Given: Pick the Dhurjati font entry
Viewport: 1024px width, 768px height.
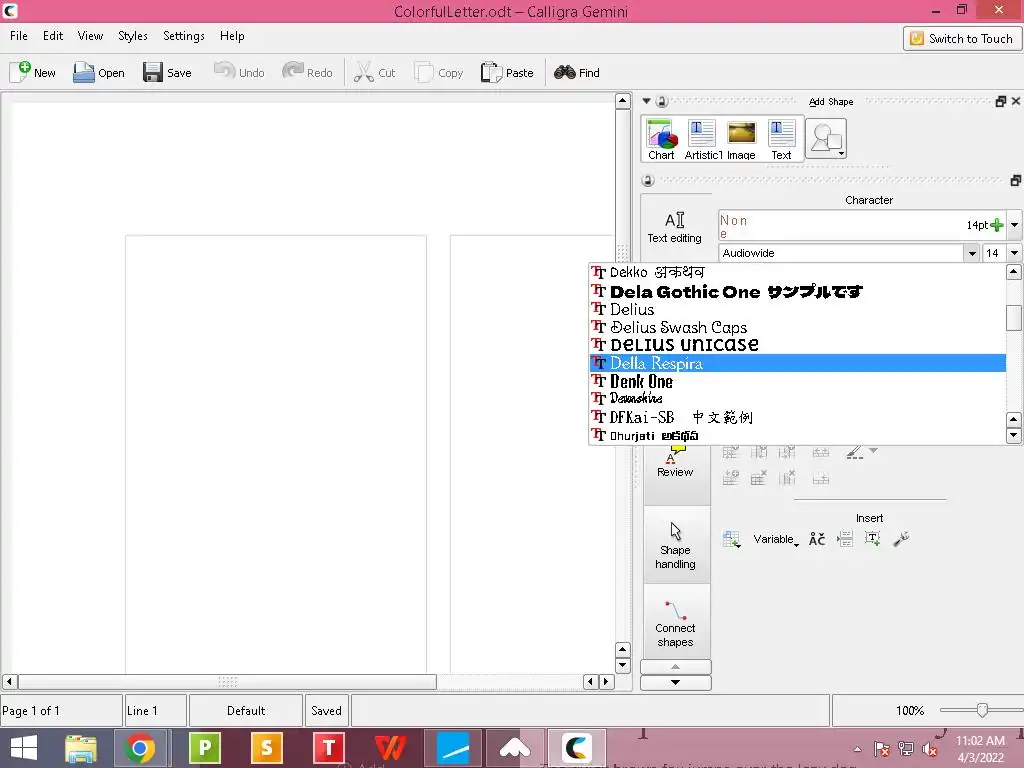Looking at the screenshot, I should coord(797,435).
